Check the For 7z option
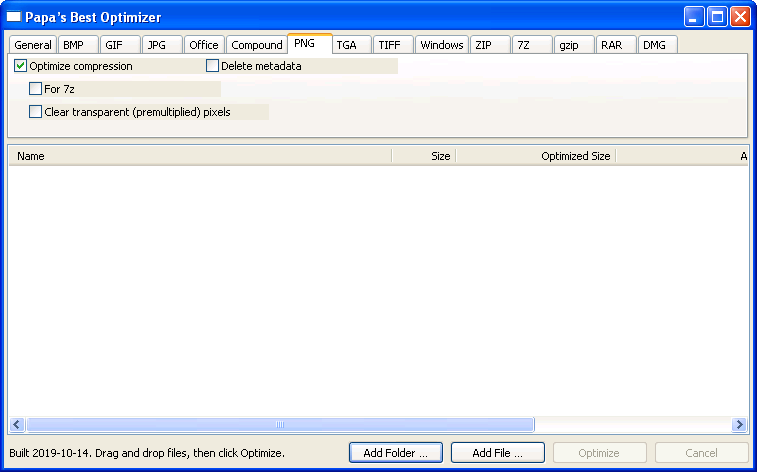Image resolution: width=757 pixels, height=472 pixels. (x=36, y=89)
